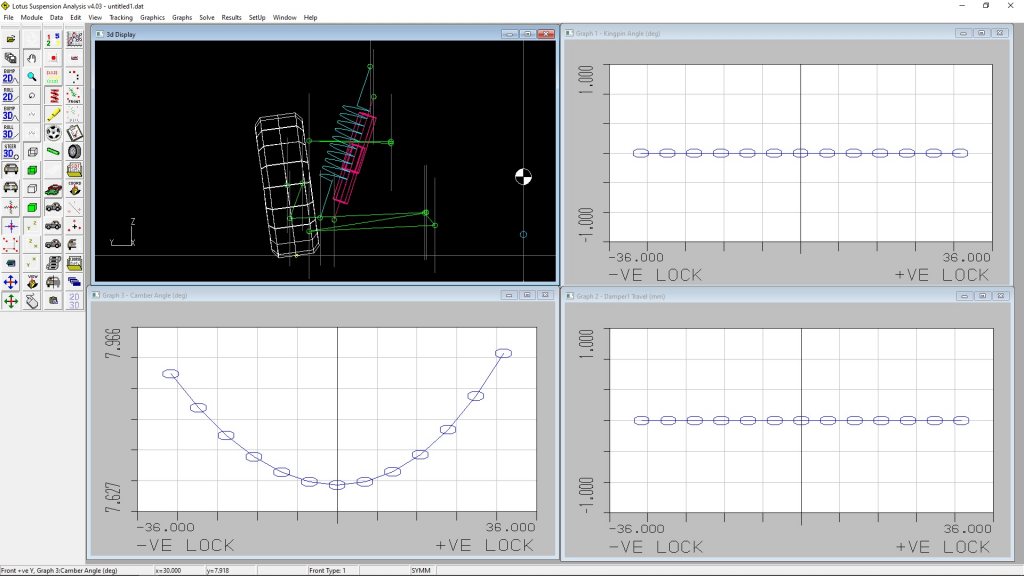Click the black tyre icon
The height and width of the screenshot is (576, 1024).
click(74, 152)
